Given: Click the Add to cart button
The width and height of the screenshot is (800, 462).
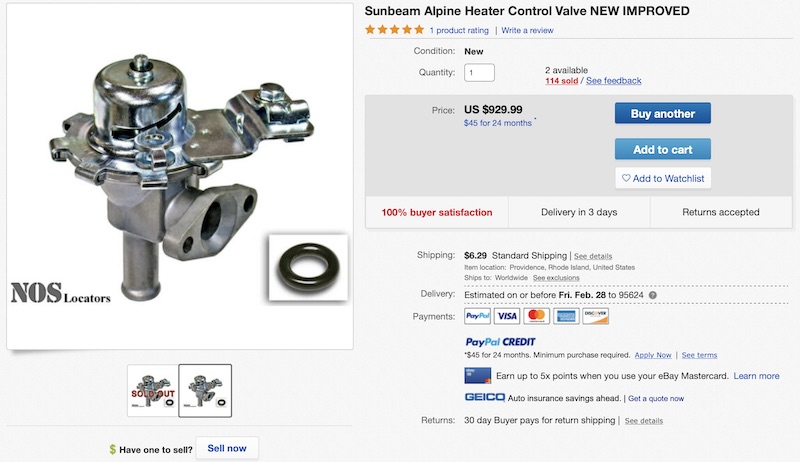Looking at the screenshot, I should coord(662,149).
